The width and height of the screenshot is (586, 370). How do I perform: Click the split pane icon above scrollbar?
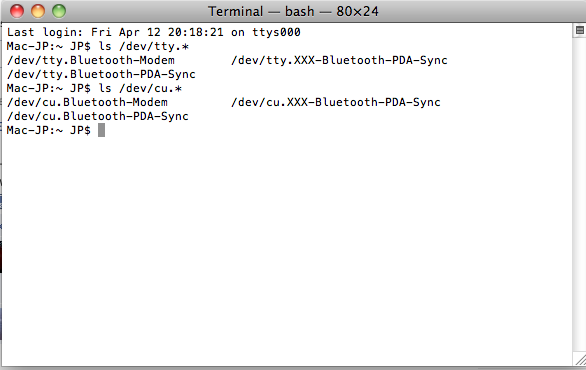point(580,30)
